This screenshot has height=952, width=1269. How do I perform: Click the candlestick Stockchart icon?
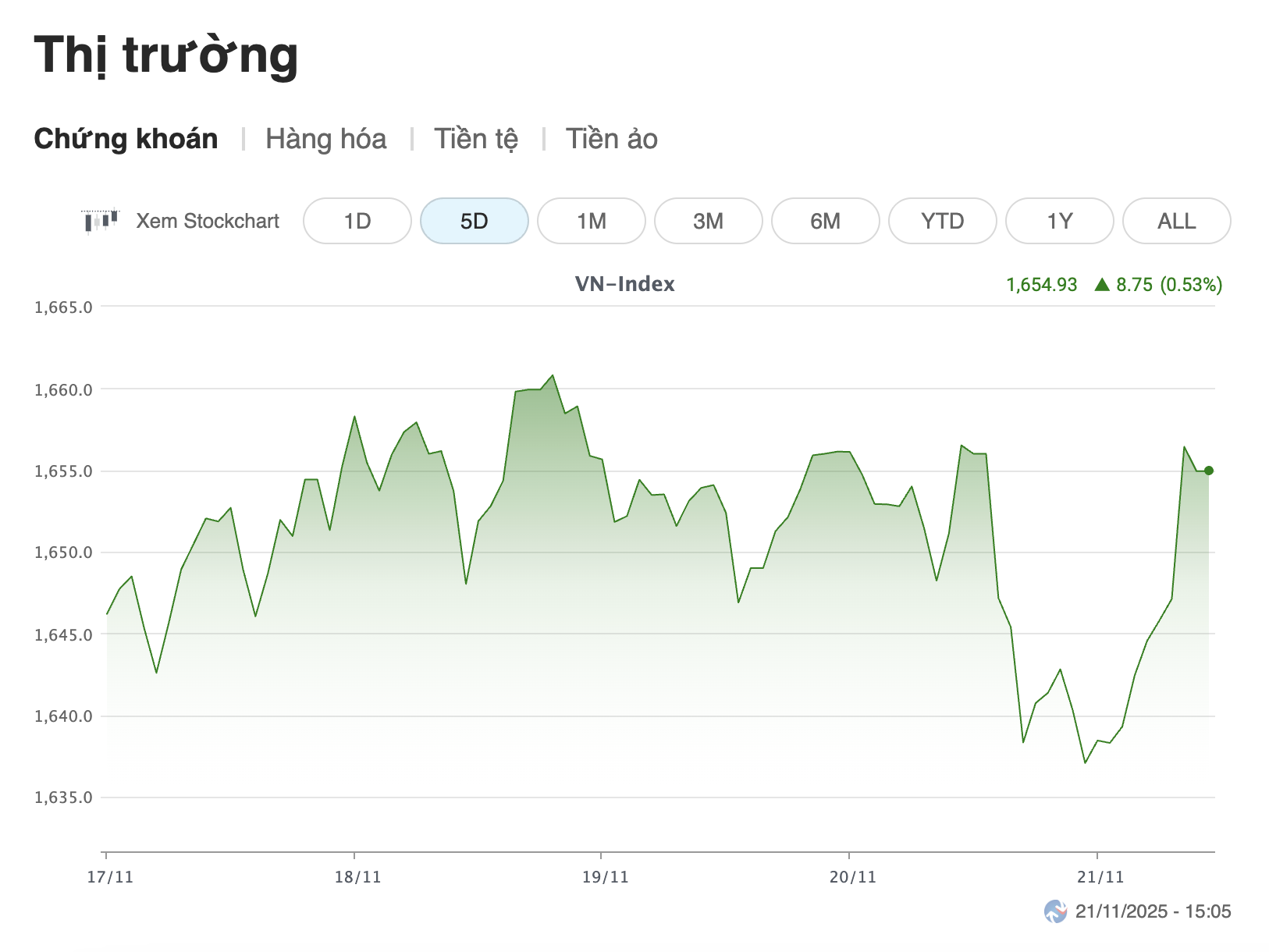tap(100, 221)
